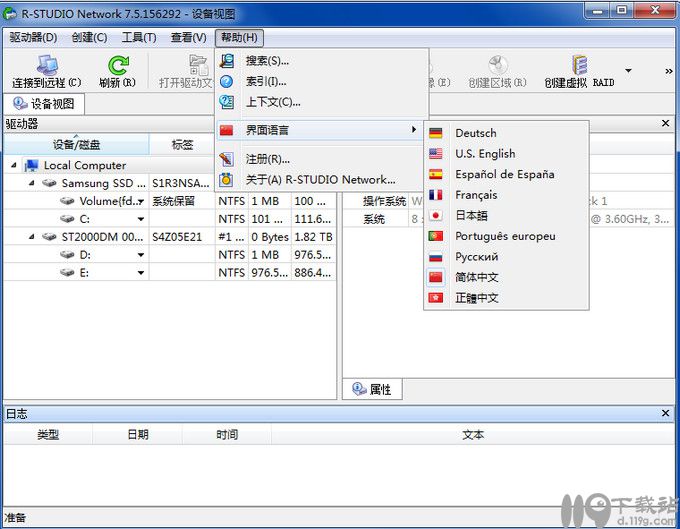Select the Japanese flag icon

point(436,216)
